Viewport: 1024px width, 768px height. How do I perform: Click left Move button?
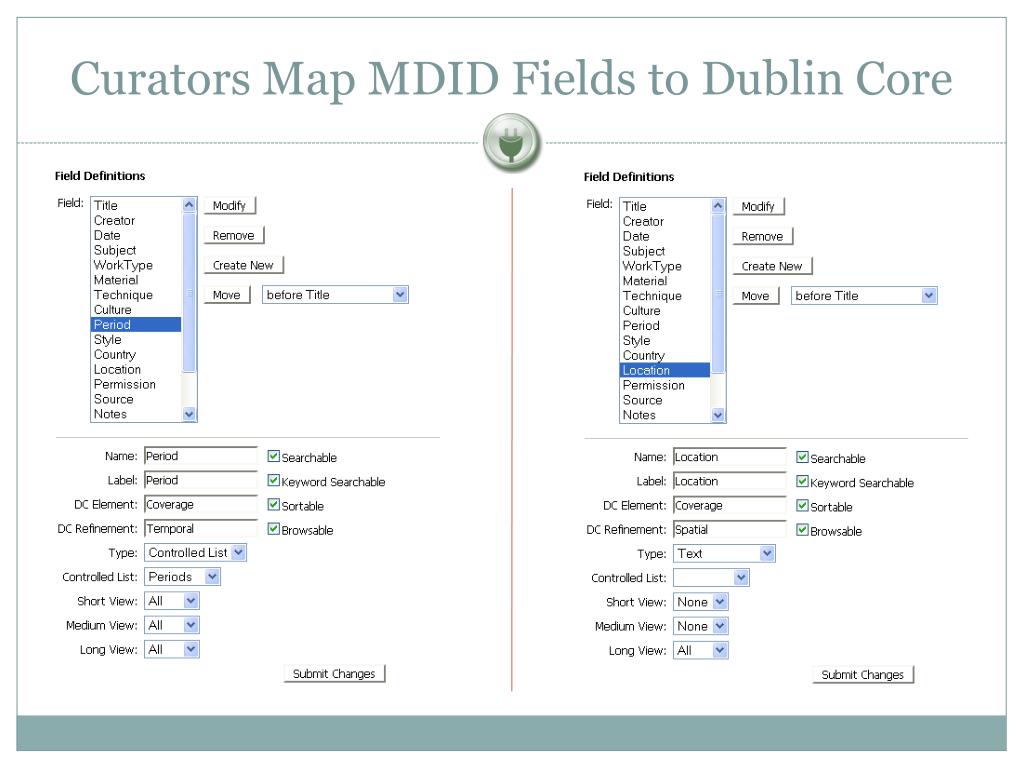click(x=227, y=295)
